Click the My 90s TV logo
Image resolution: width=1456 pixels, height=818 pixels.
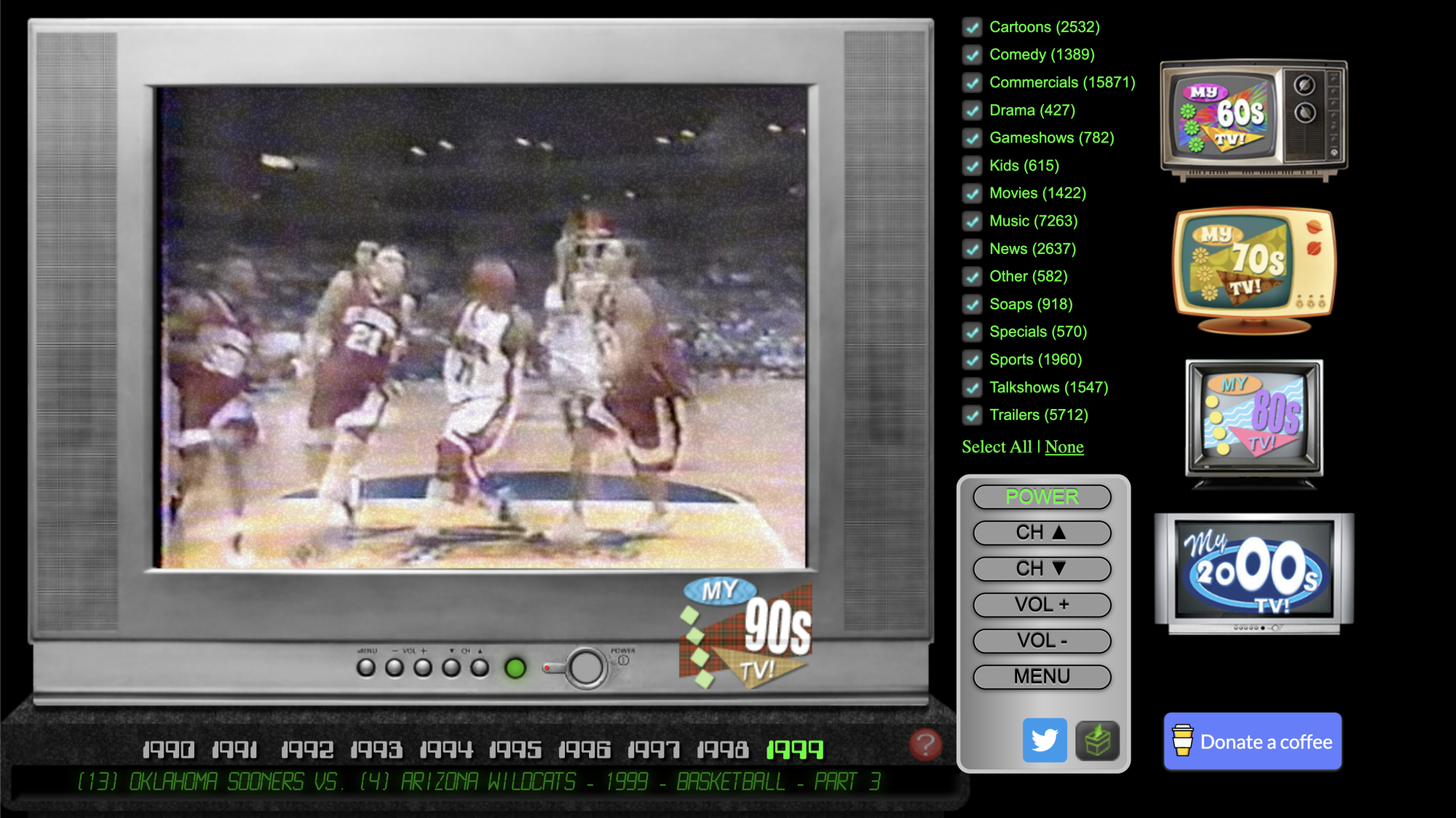[x=745, y=633]
